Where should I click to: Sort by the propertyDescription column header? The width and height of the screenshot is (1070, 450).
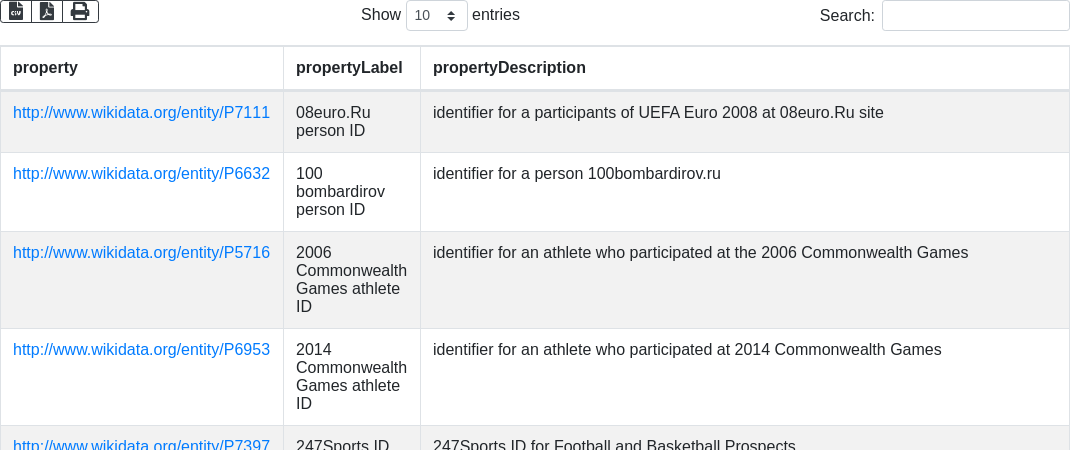point(509,68)
